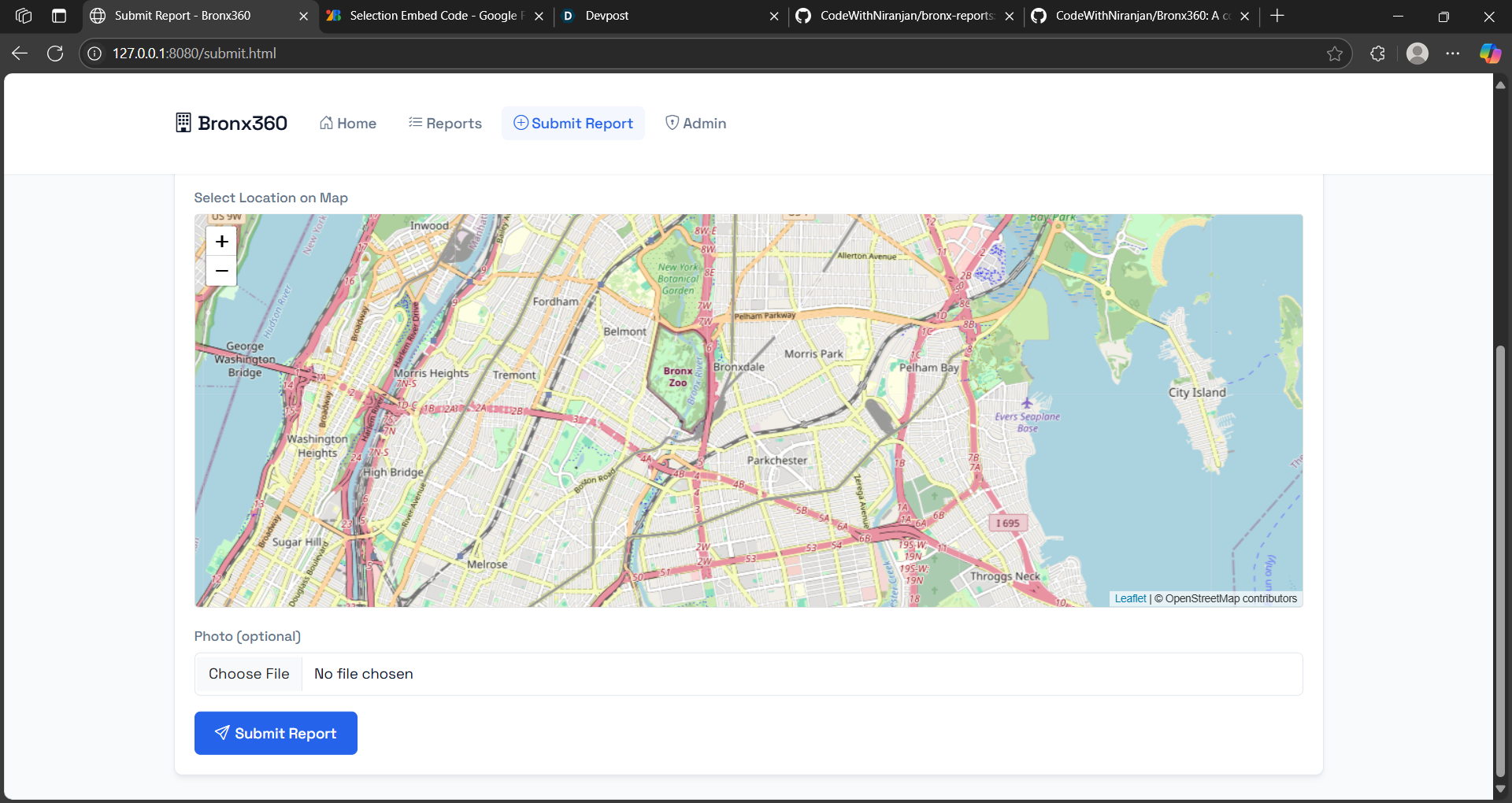Close the Selection Embed Code tab
Screen dimensions: 1512x803
click(539, 16)
